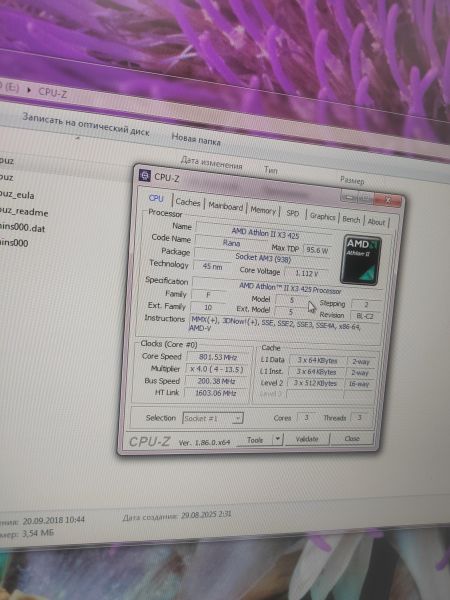
Task: Click the Tools button
Action: click(x=255, y=440)
